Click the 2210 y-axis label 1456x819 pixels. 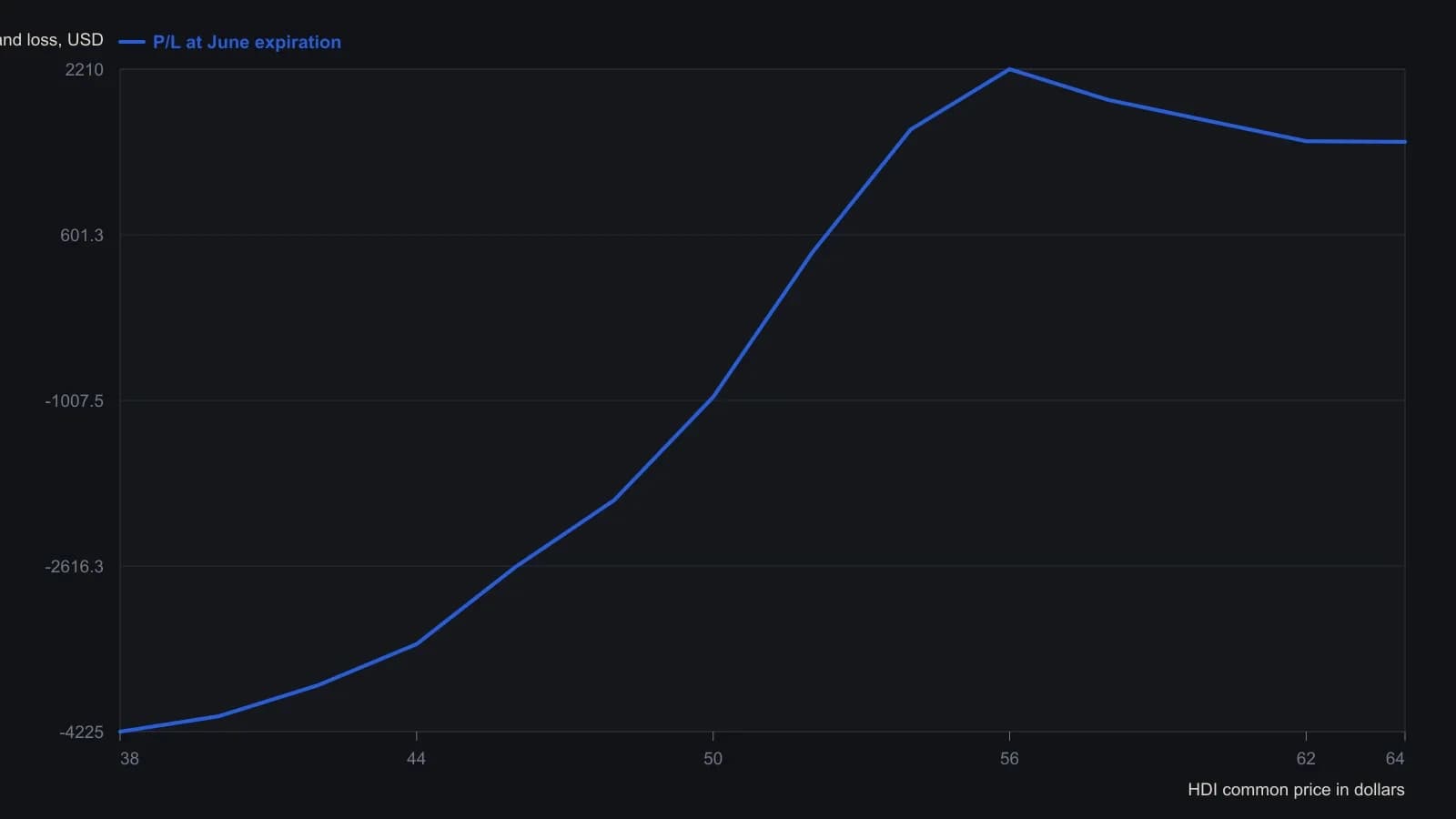click(x=85, y=70)
